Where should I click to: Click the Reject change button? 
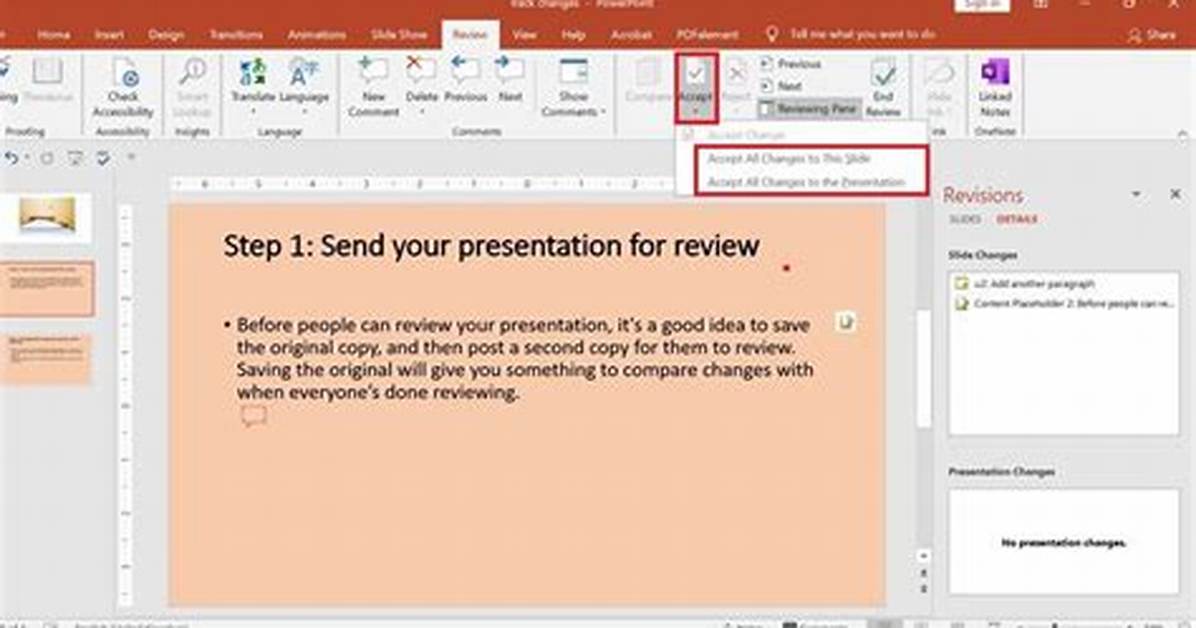pos(737,80)
